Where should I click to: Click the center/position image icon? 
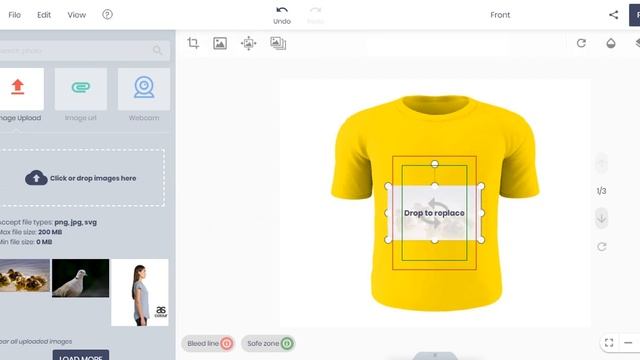click(x=249, y=43)
